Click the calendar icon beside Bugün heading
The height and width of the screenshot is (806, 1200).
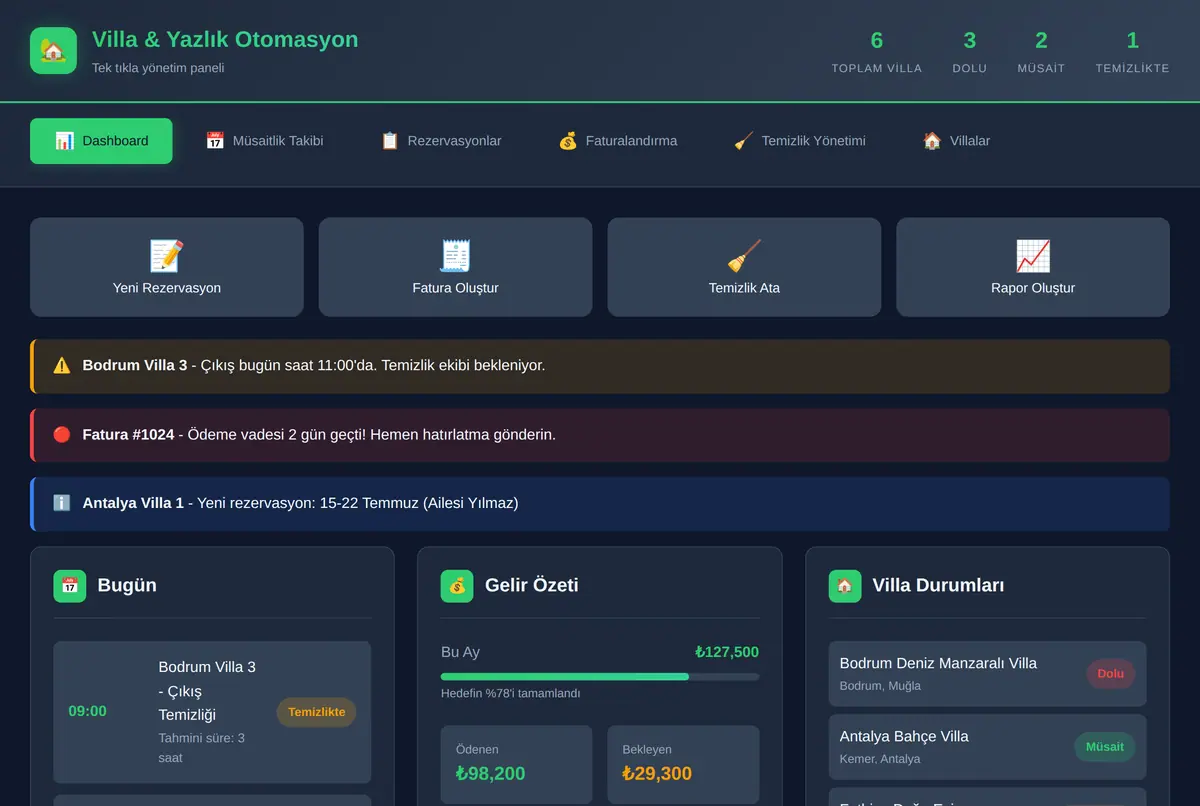[x=70, y=586]
